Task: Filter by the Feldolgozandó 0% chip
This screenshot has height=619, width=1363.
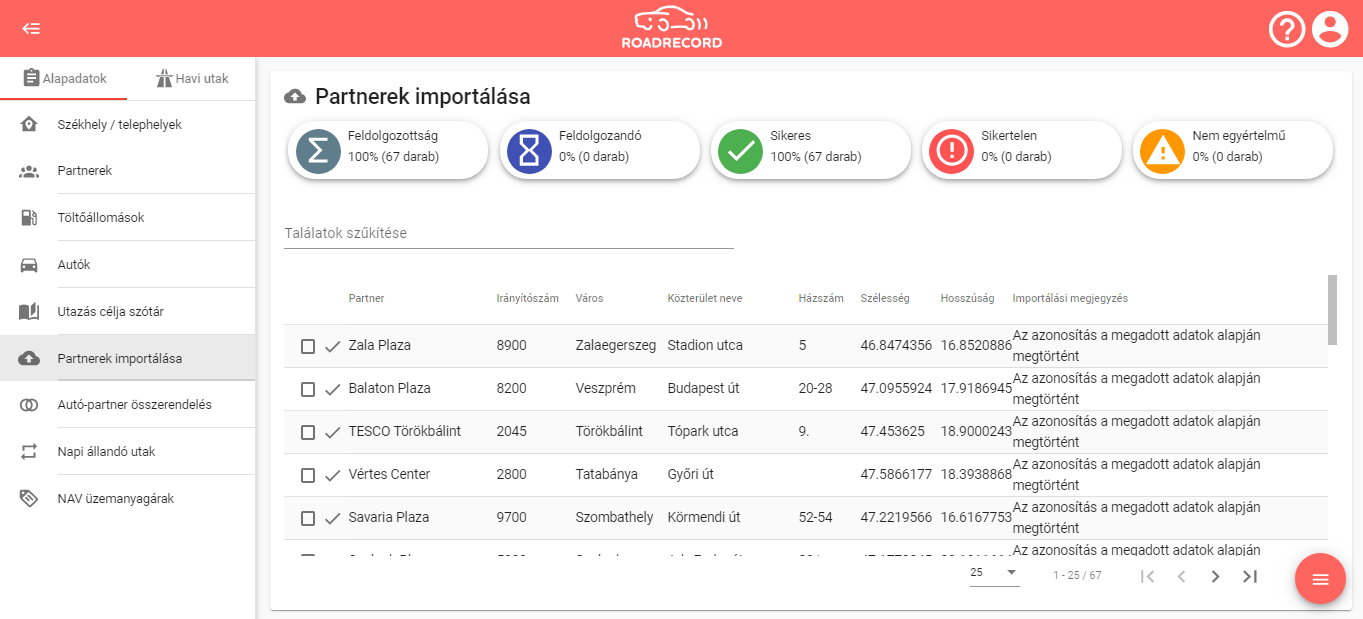Action: coord(600,151)
